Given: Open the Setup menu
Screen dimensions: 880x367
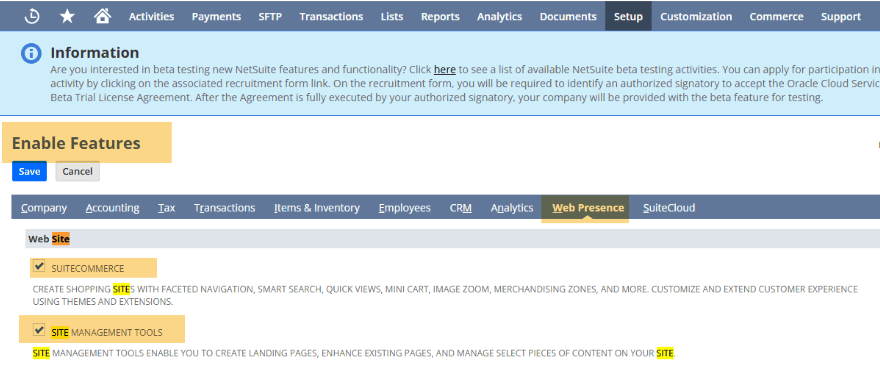Looking at the screenshot, I should pos(628,16).
